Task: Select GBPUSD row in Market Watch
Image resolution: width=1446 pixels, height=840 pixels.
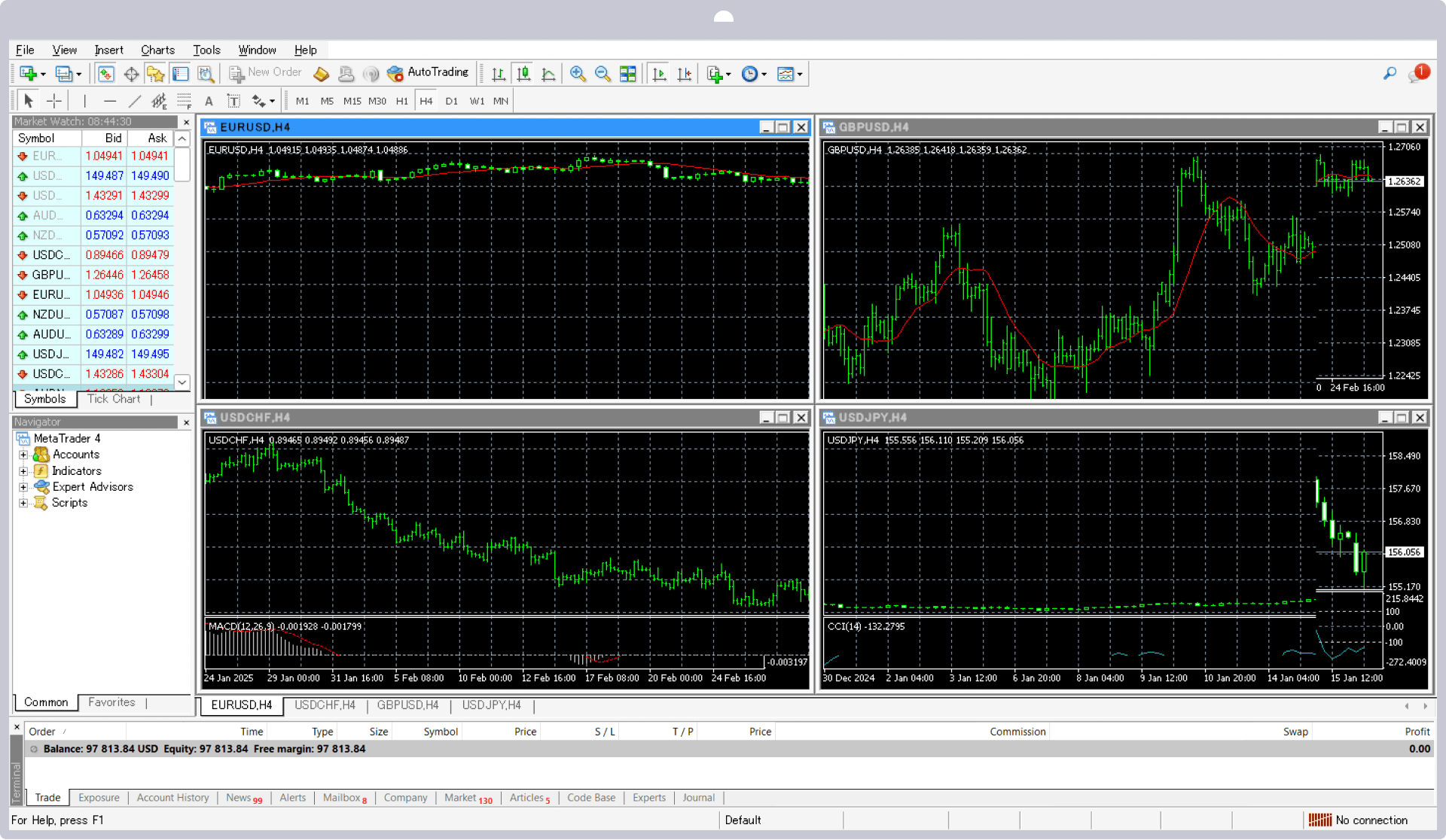Action: (93, 275)
